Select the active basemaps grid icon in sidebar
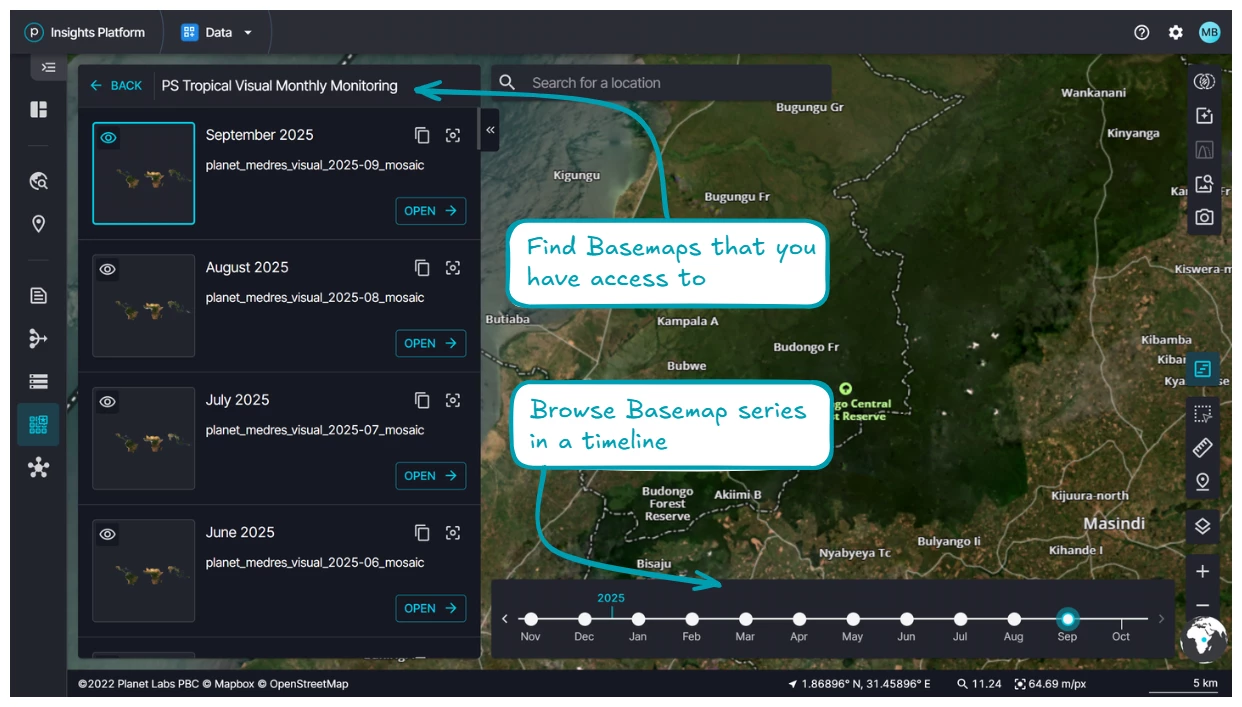Screen dimensions: 1242x707 click(x=38, y=424)
